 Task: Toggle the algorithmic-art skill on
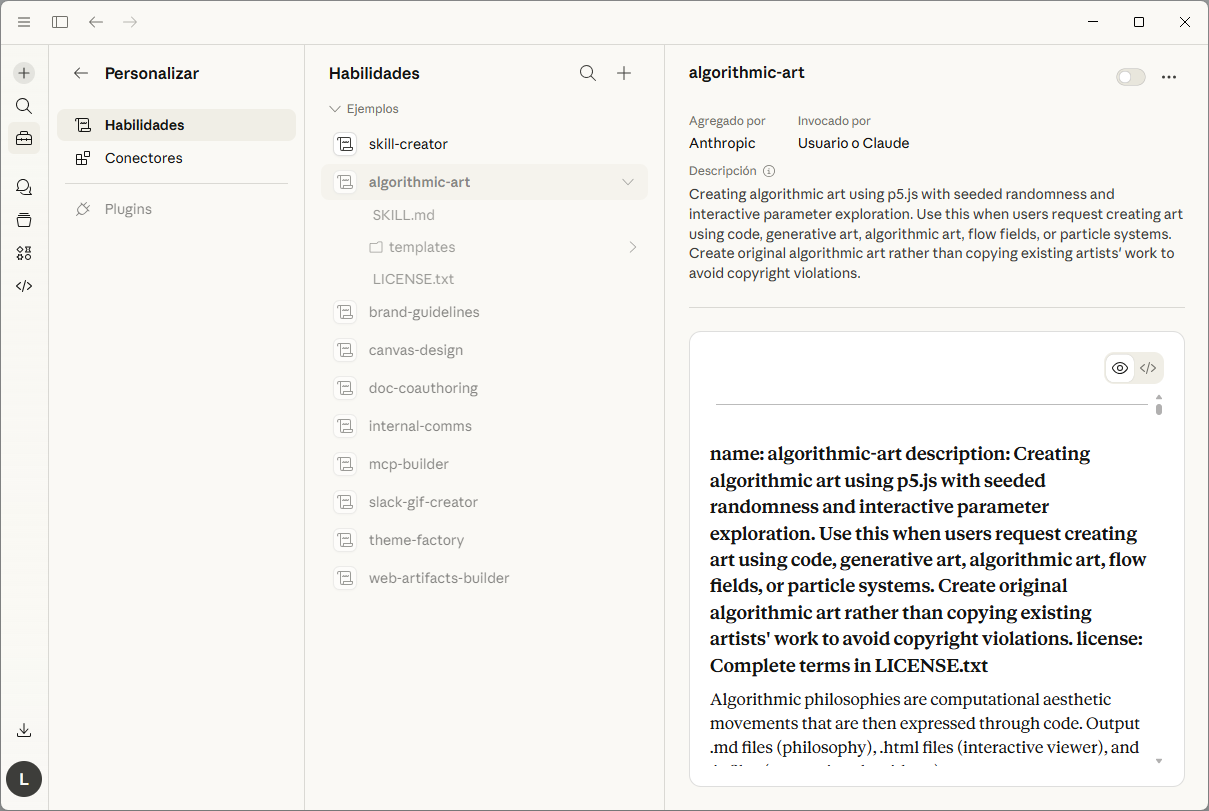click(1130, 77)
